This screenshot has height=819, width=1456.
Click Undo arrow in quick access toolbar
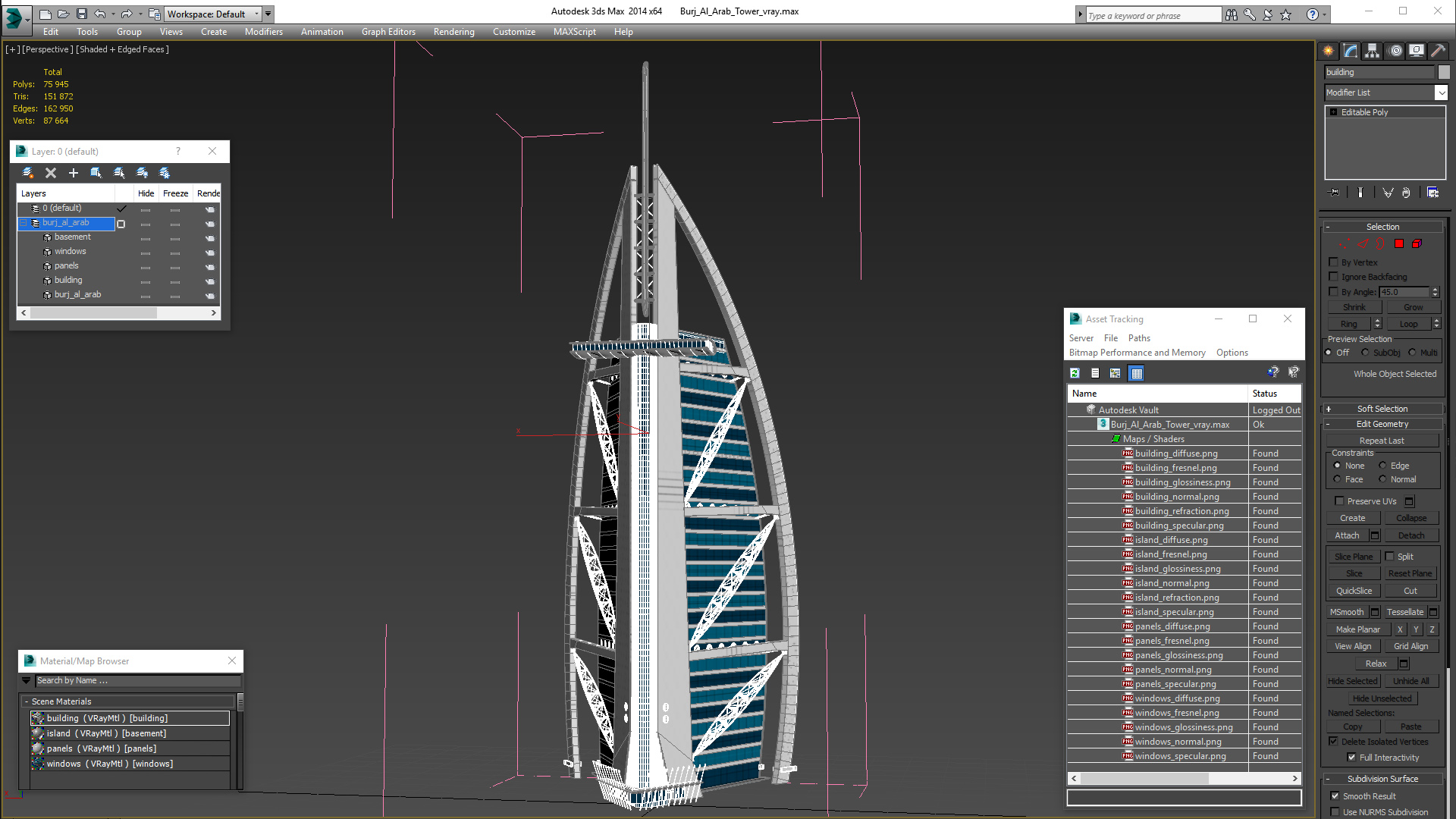[100, 14]
